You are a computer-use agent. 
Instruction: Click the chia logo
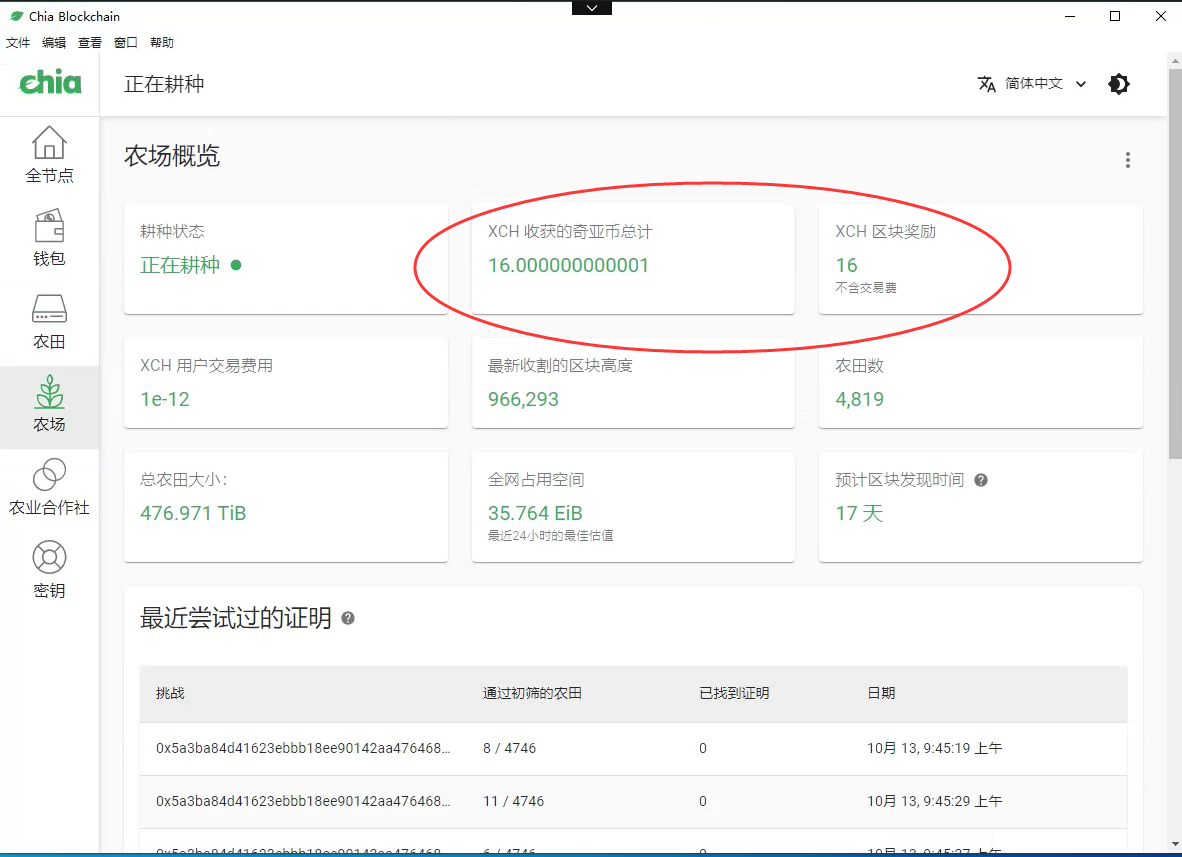50,82
